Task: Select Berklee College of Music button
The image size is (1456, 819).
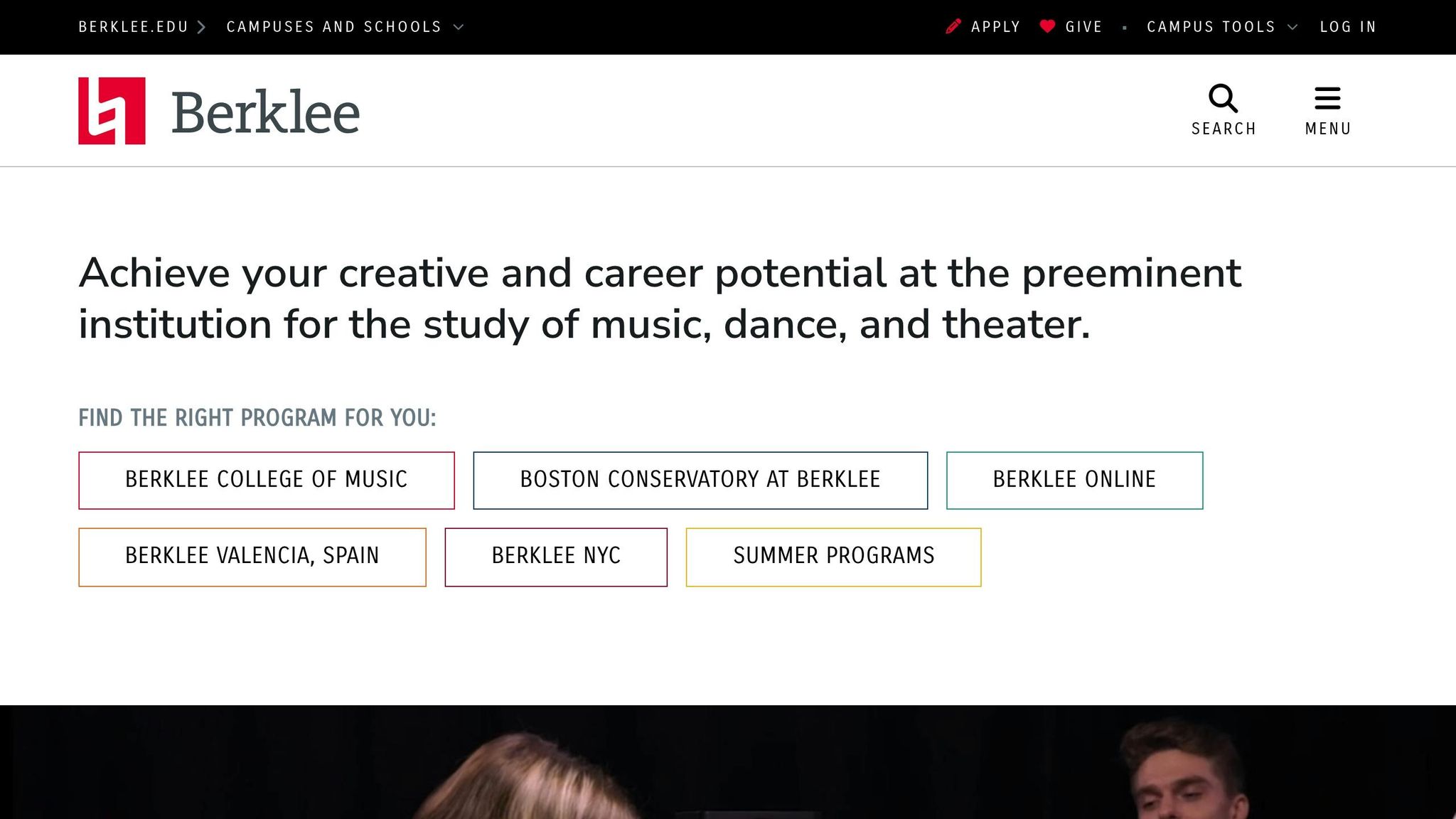Action: 267,481
